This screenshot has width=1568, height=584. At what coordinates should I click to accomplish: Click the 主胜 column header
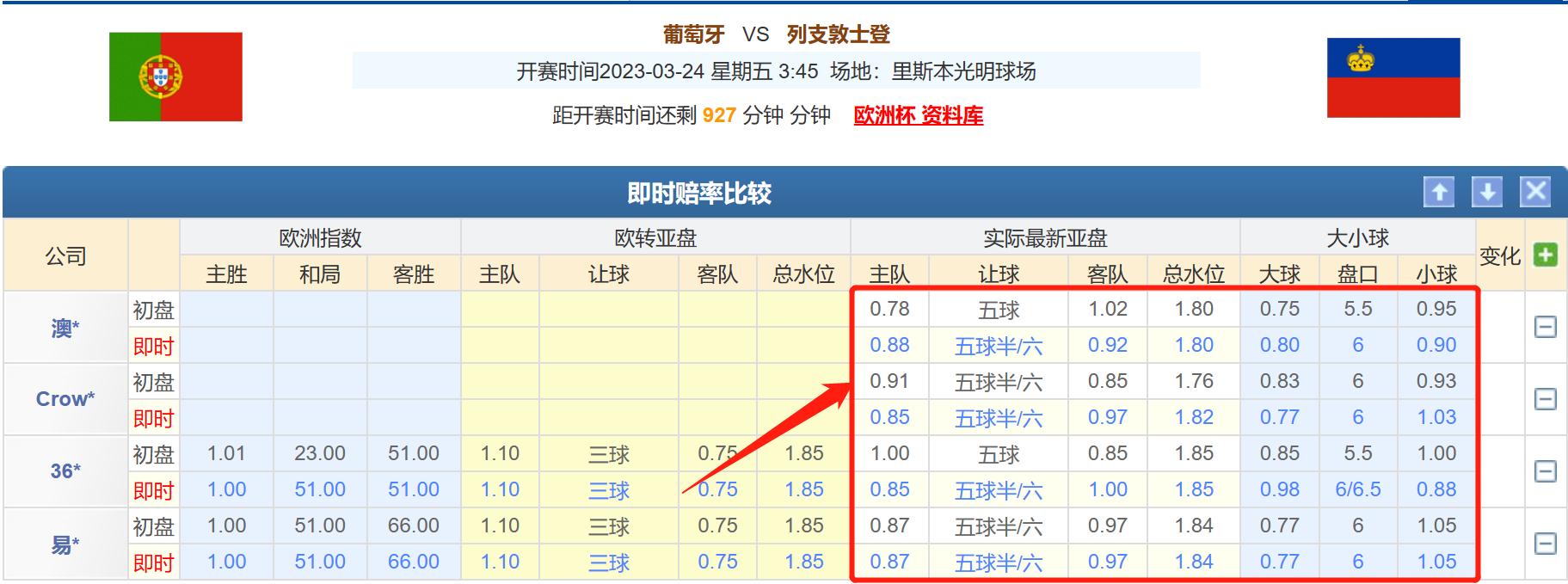[226, 274]
